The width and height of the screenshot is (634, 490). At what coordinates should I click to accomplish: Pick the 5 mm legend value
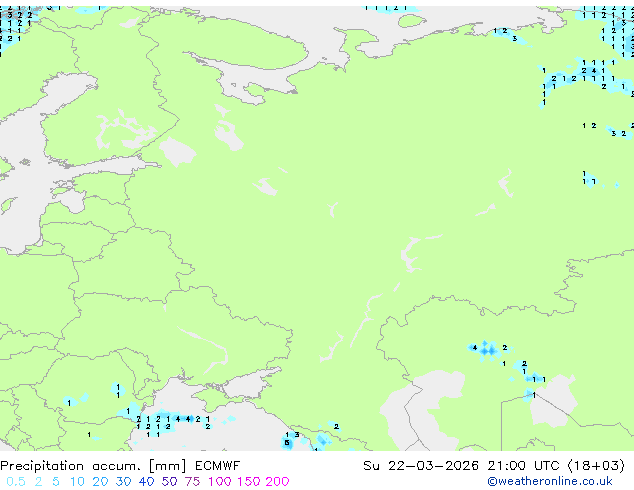point(56,482)
